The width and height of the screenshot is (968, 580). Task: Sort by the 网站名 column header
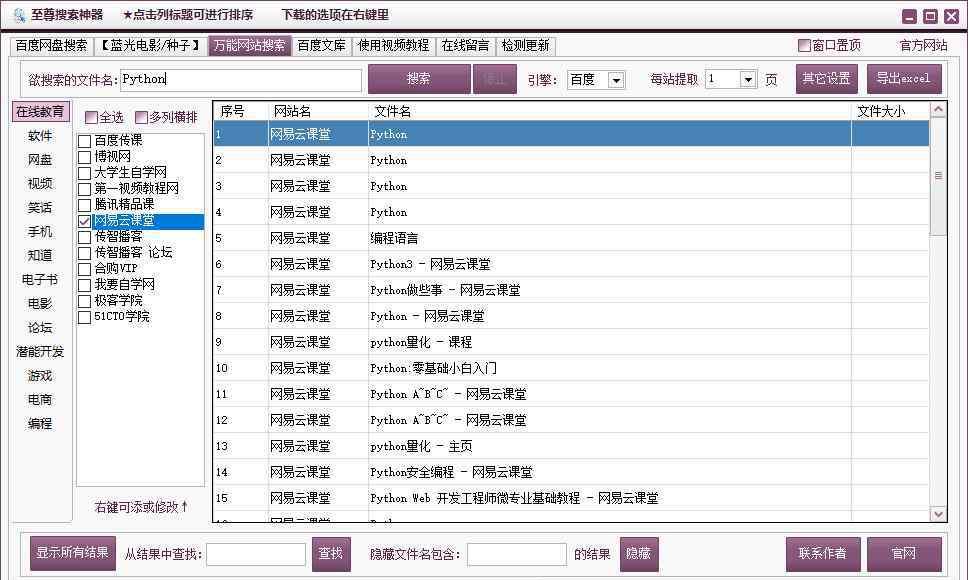pos(319,111)
